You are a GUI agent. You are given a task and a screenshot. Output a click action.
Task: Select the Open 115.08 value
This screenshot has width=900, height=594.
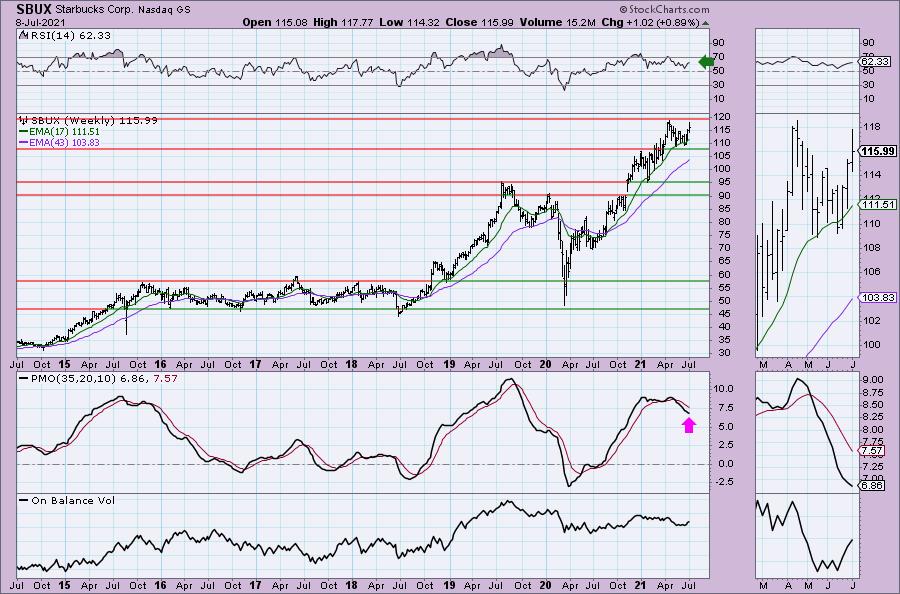(x=275, y=22)
